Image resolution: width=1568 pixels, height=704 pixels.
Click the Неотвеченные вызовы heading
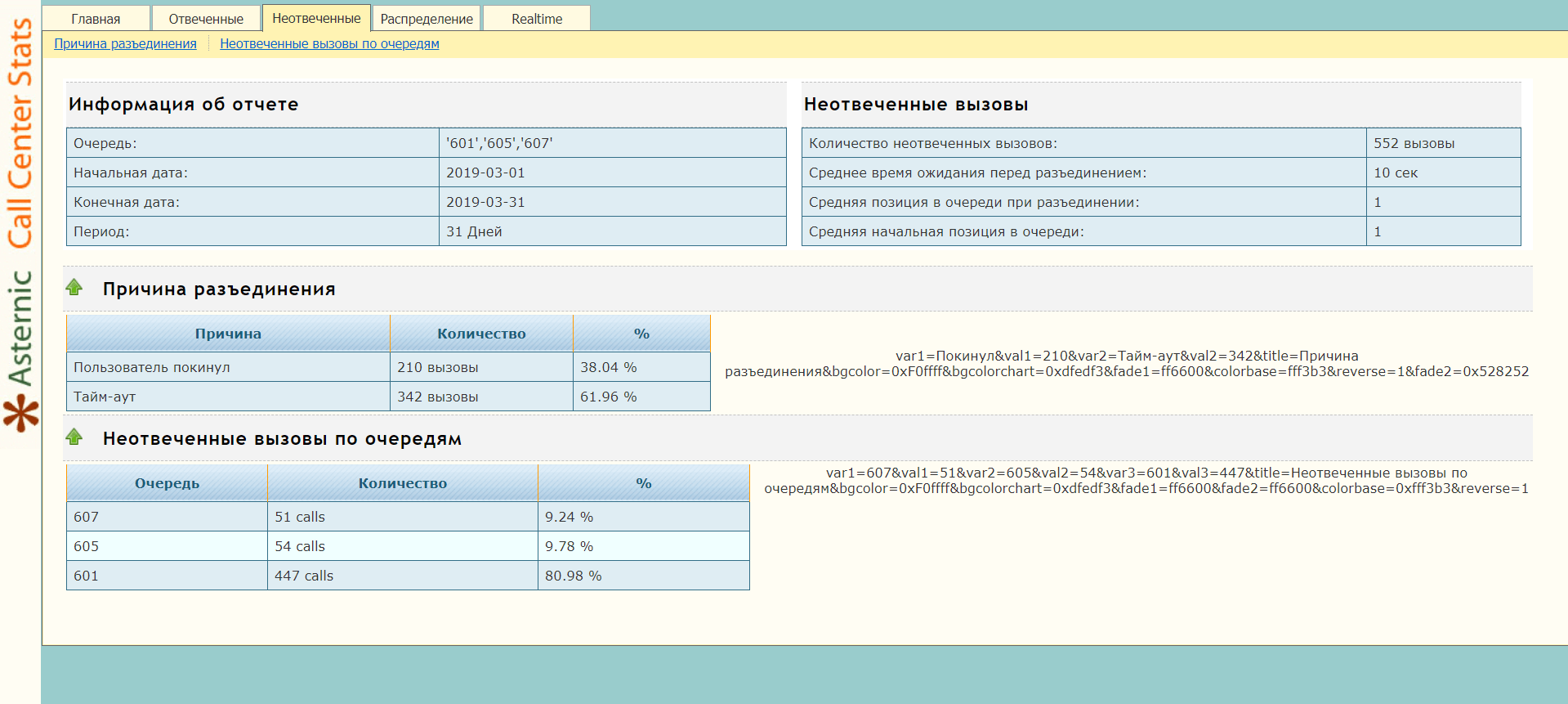click(916, 104)
